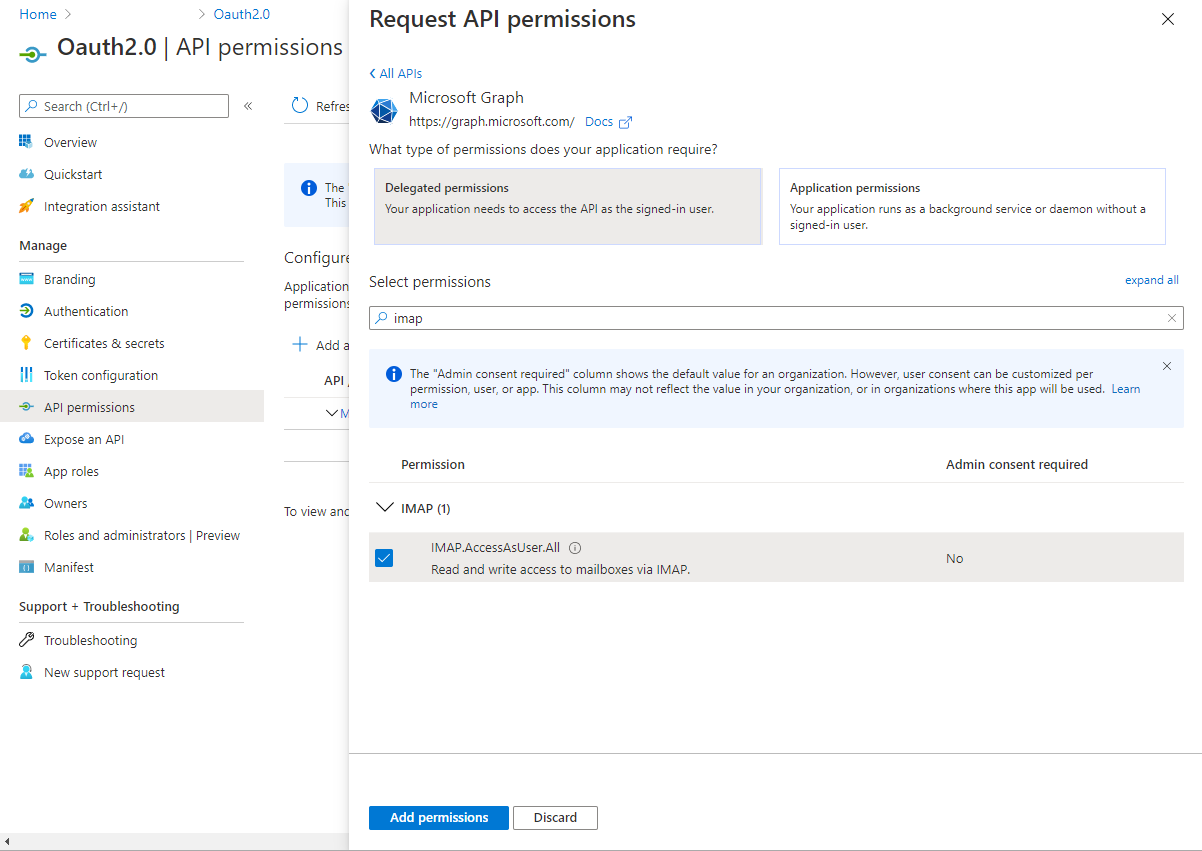Click the permissions search box containing imap
Viewport: 1202px width, 851px height.
click(776, 318)
